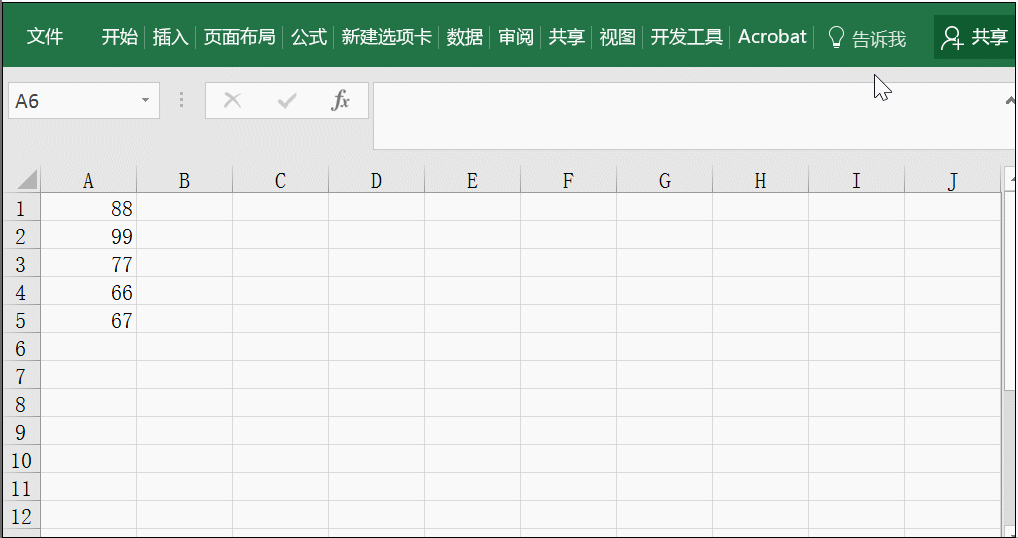The width and height of the screenshot is (1018, 538).
Task: Select column A header
Action: click(88, 180)
